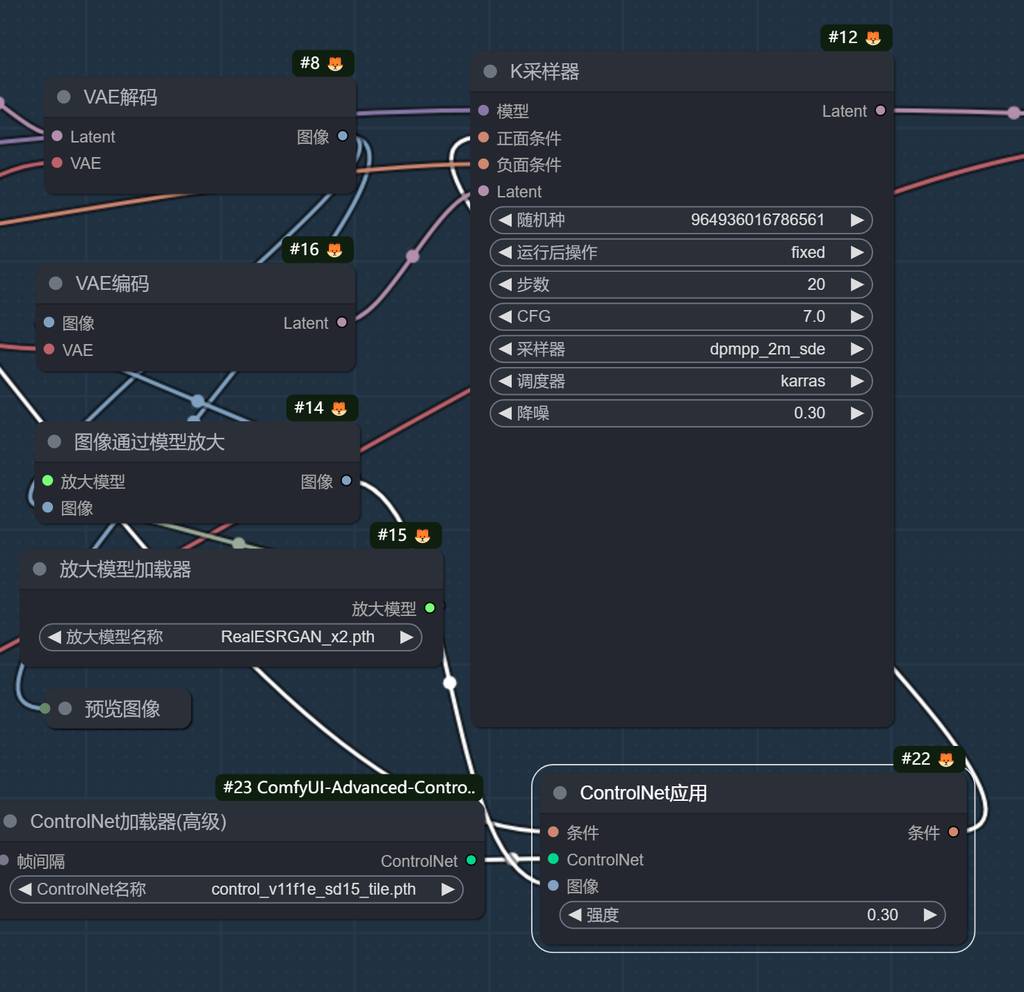Collapse the K采样器 node via its title dot
1024x992 pixels.
(490, 72)
